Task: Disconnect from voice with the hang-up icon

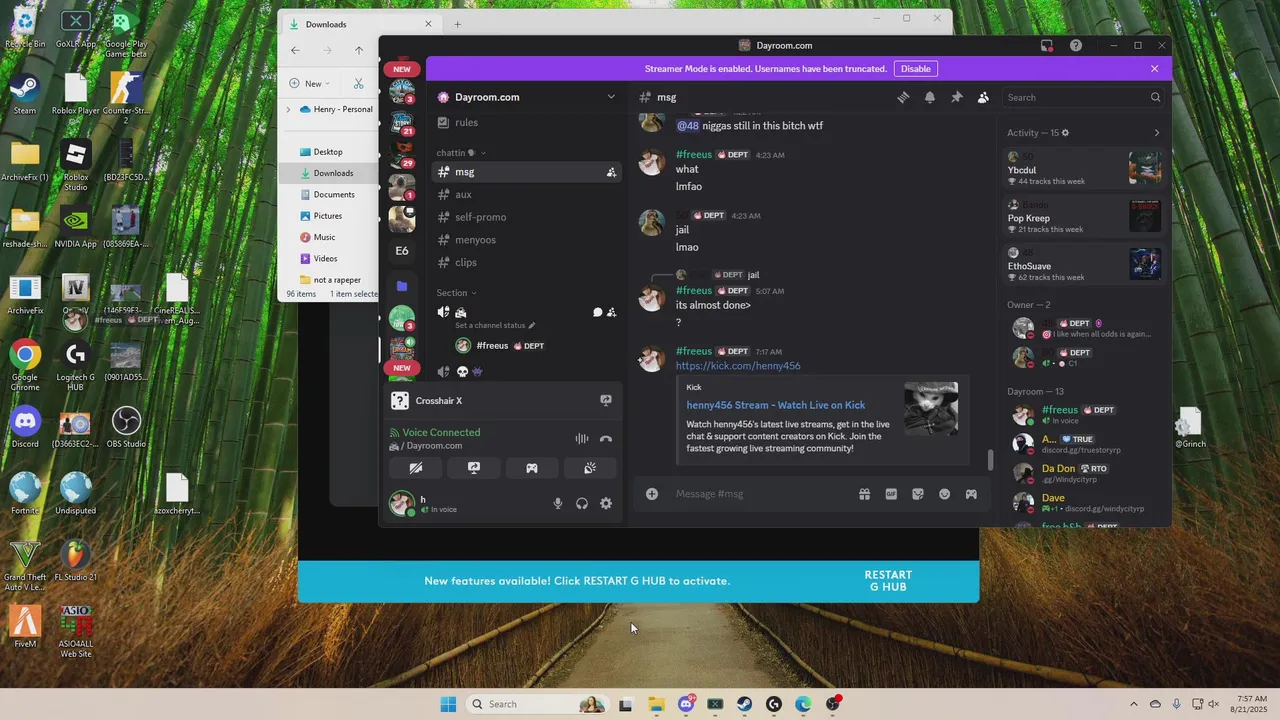Action: pos(606,439)
